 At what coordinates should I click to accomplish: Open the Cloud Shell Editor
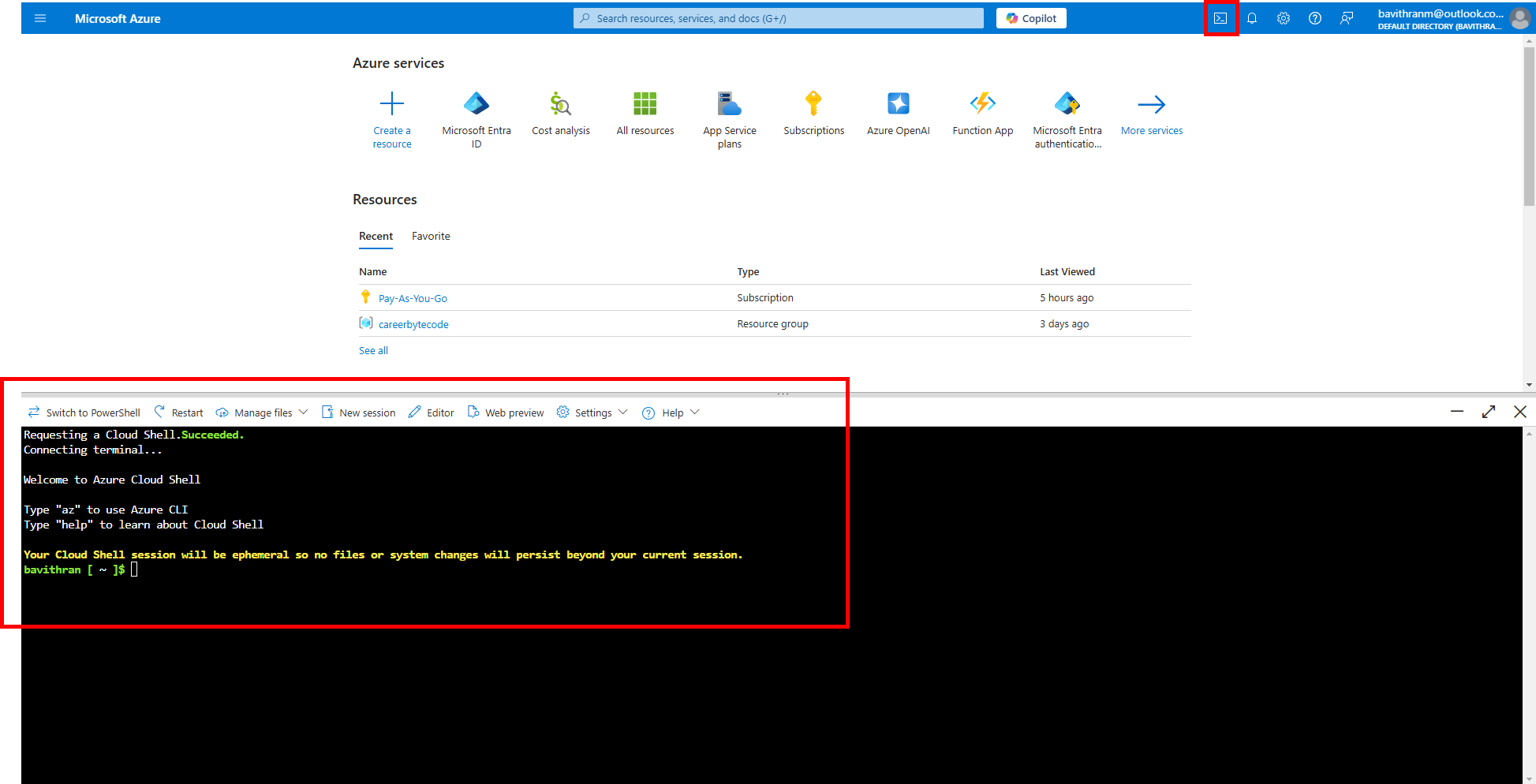[432, 413]
